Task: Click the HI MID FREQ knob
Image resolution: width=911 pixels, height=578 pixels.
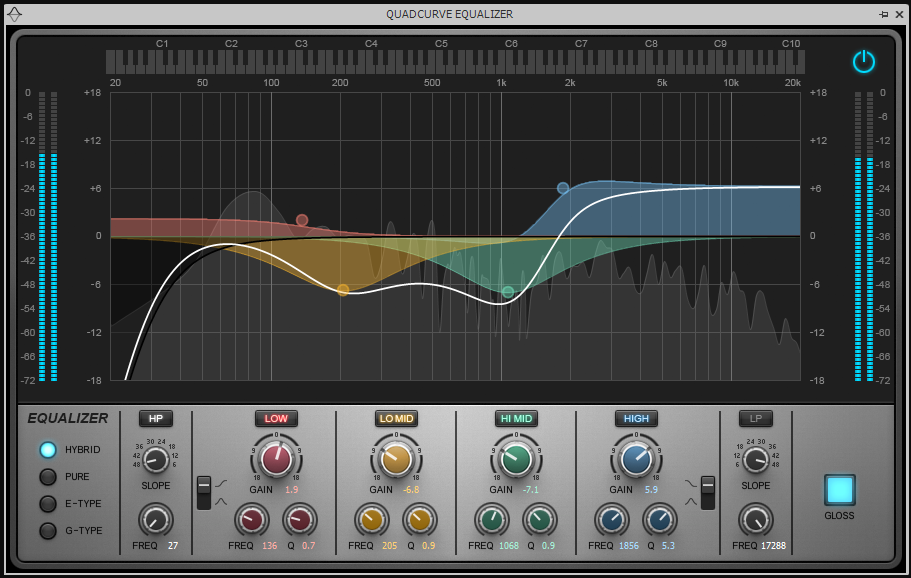Action: (492, 520)
